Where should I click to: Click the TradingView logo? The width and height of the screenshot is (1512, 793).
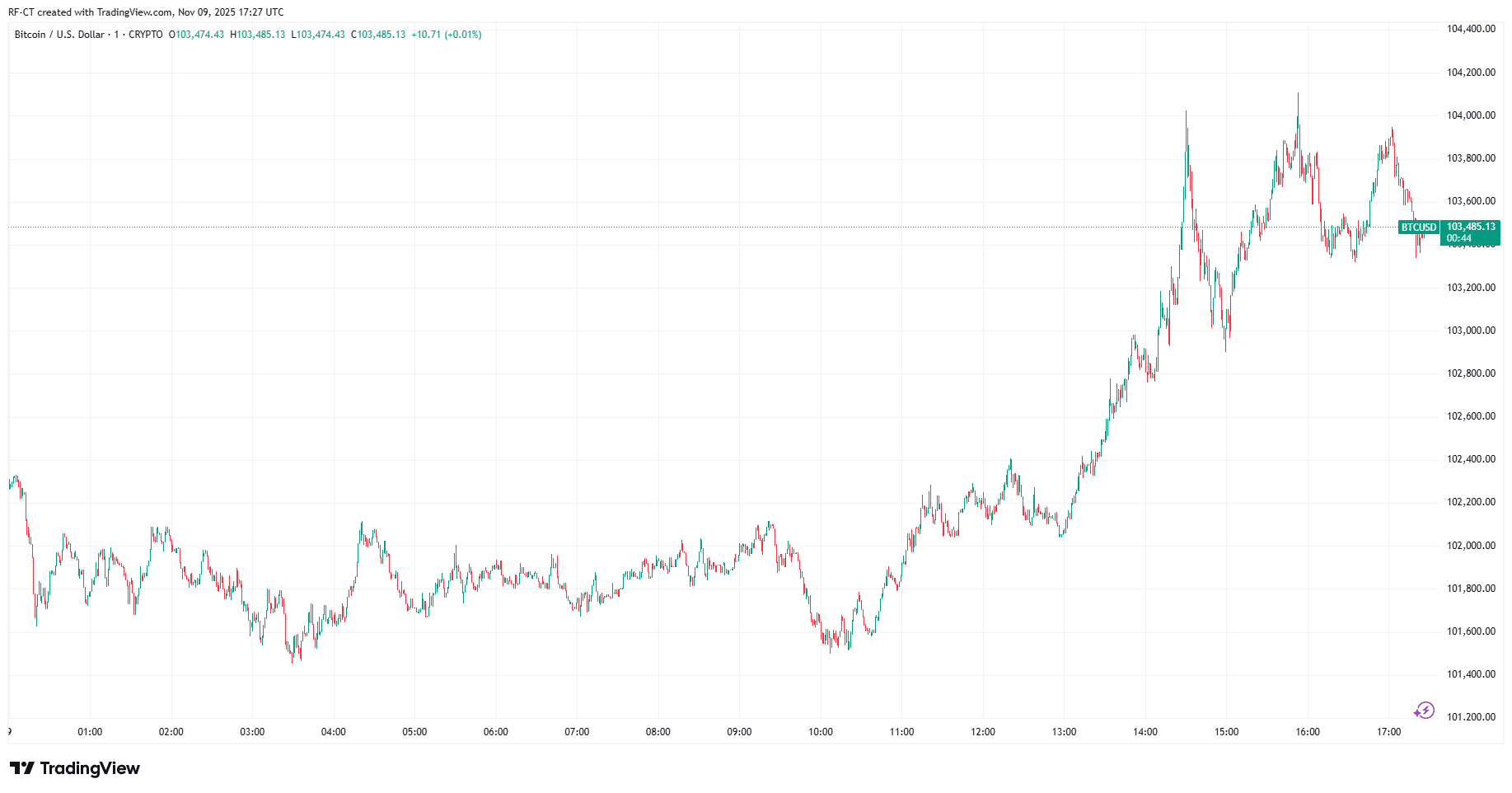(74, 768)
